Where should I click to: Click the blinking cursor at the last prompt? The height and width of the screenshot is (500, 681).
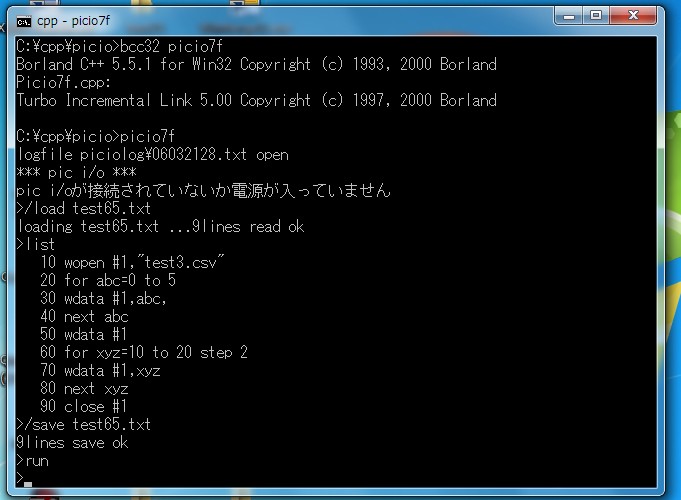coord(28,484)
